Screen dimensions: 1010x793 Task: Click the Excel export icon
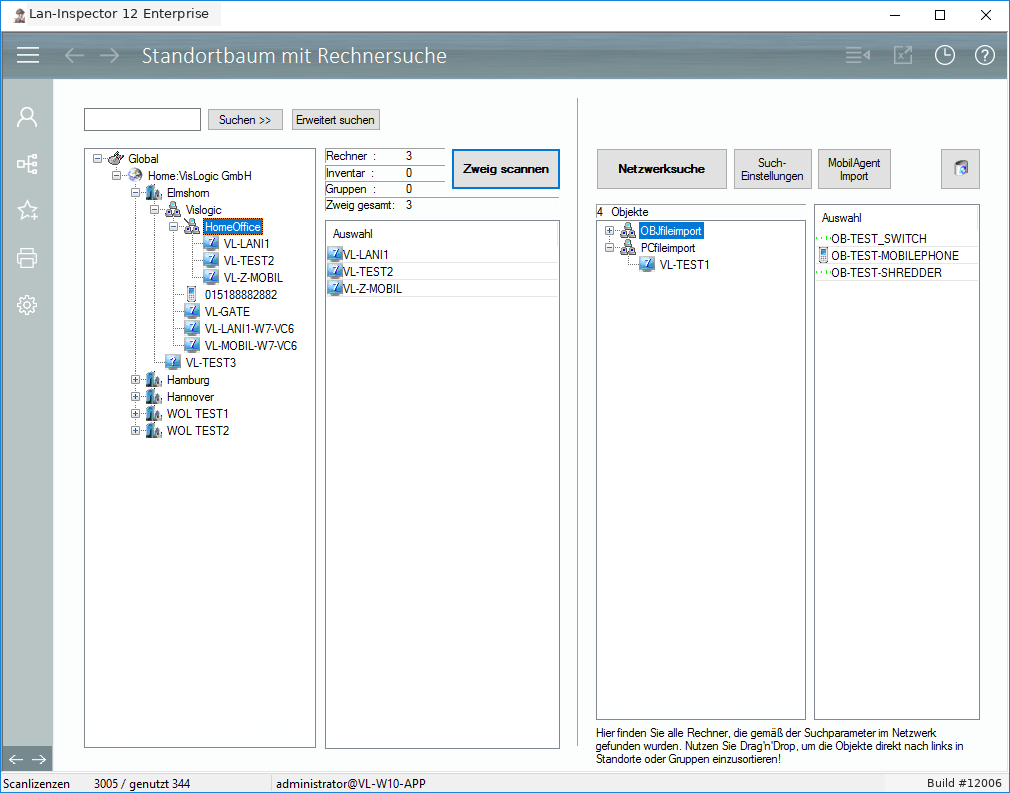tap(902, 55)
